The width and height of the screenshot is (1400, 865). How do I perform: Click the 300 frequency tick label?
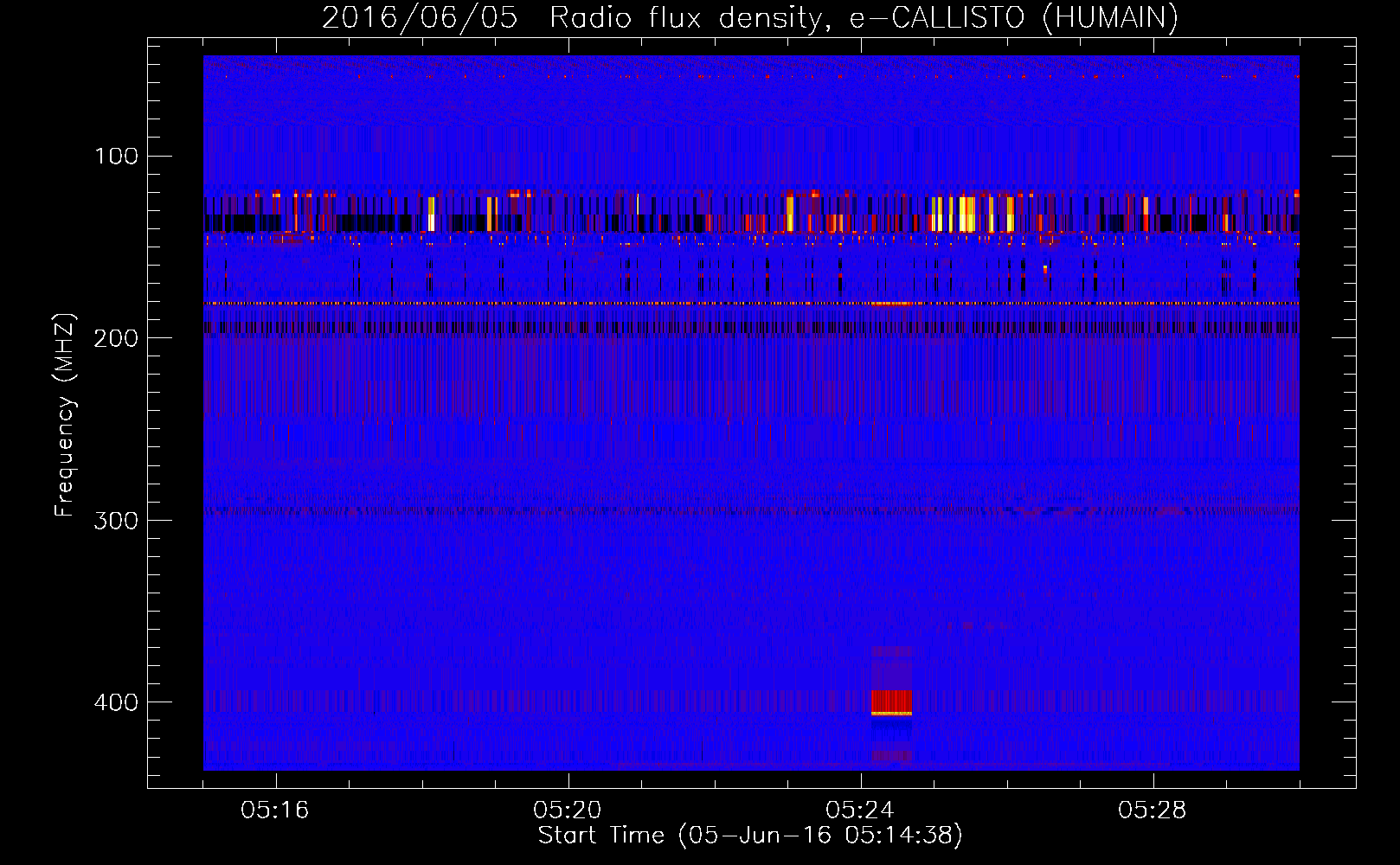117,520
